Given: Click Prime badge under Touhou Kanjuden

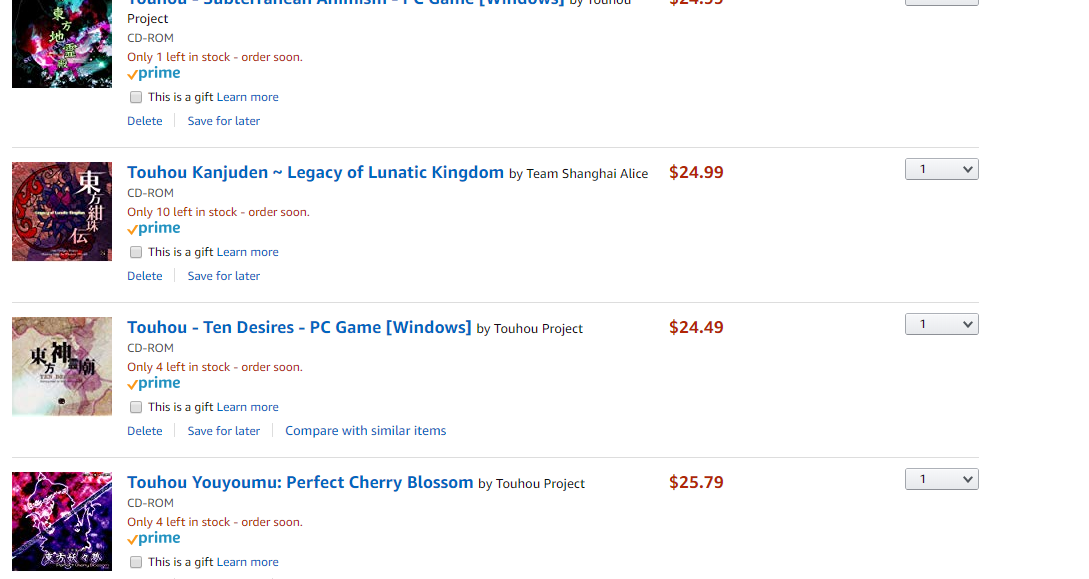Looking at the screenshot, I should point(154,228).
